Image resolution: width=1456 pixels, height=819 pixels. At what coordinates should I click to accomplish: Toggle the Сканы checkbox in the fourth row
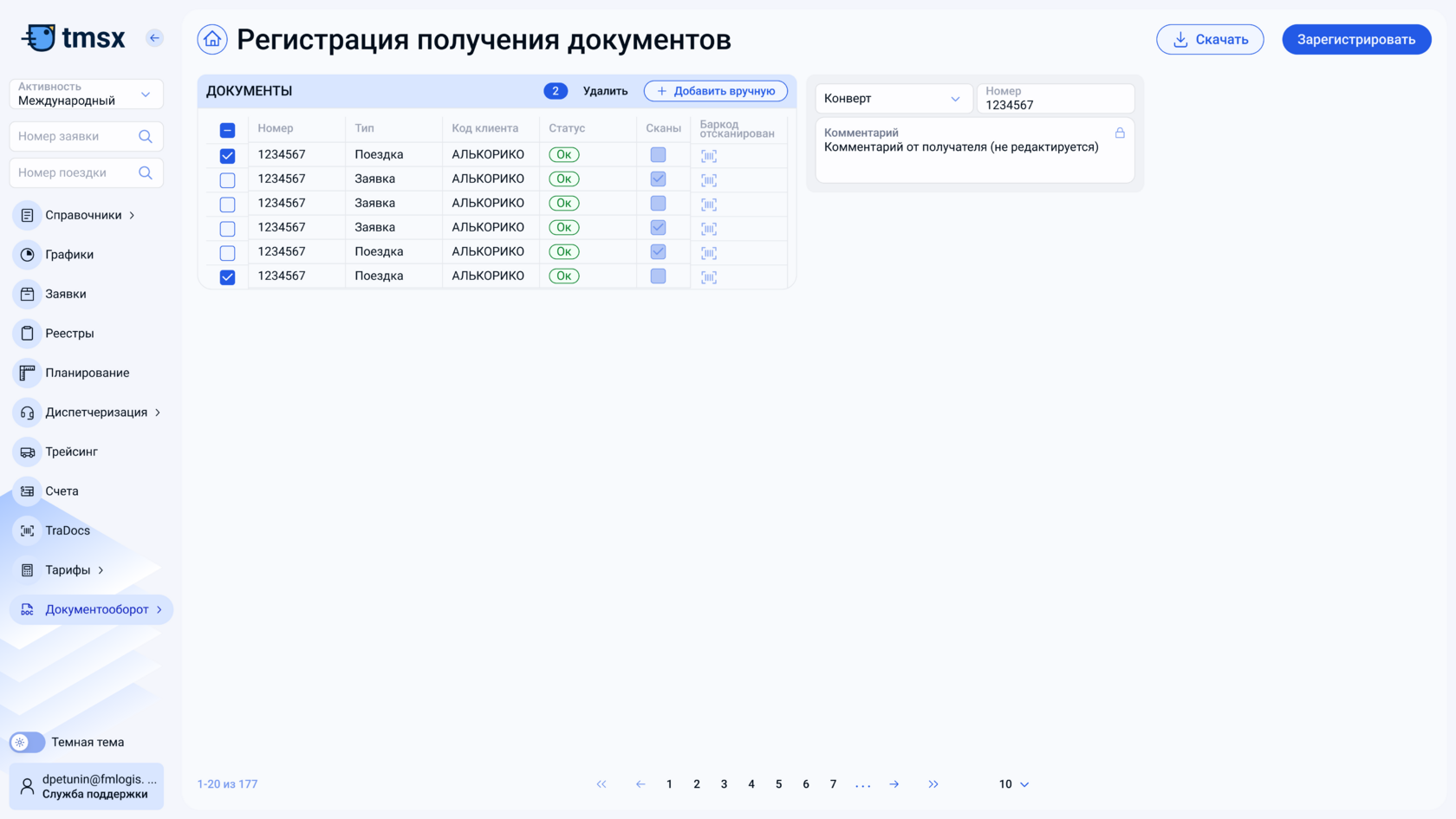659,227
